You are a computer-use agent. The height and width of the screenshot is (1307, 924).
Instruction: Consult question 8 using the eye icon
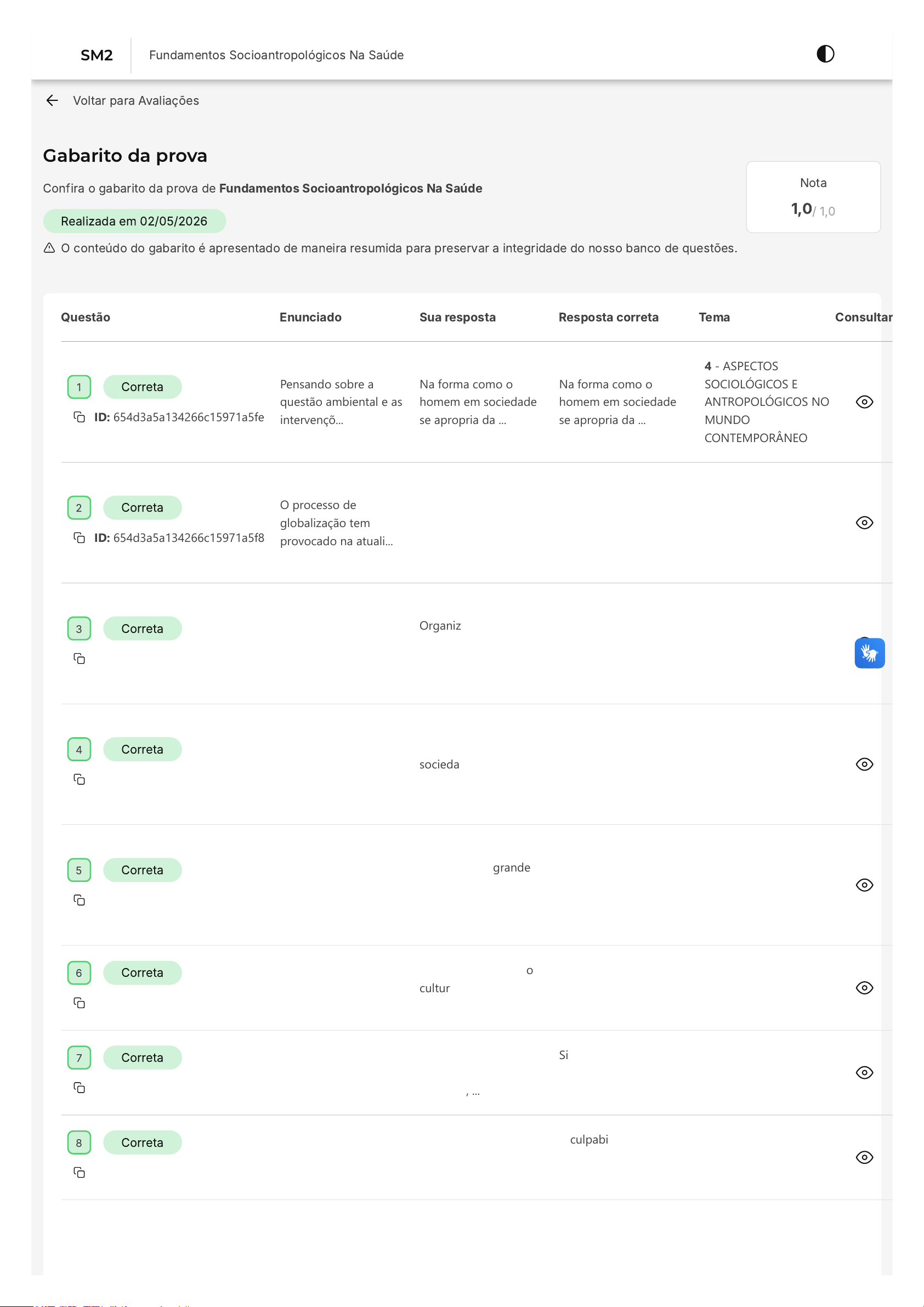(864, 1157)
